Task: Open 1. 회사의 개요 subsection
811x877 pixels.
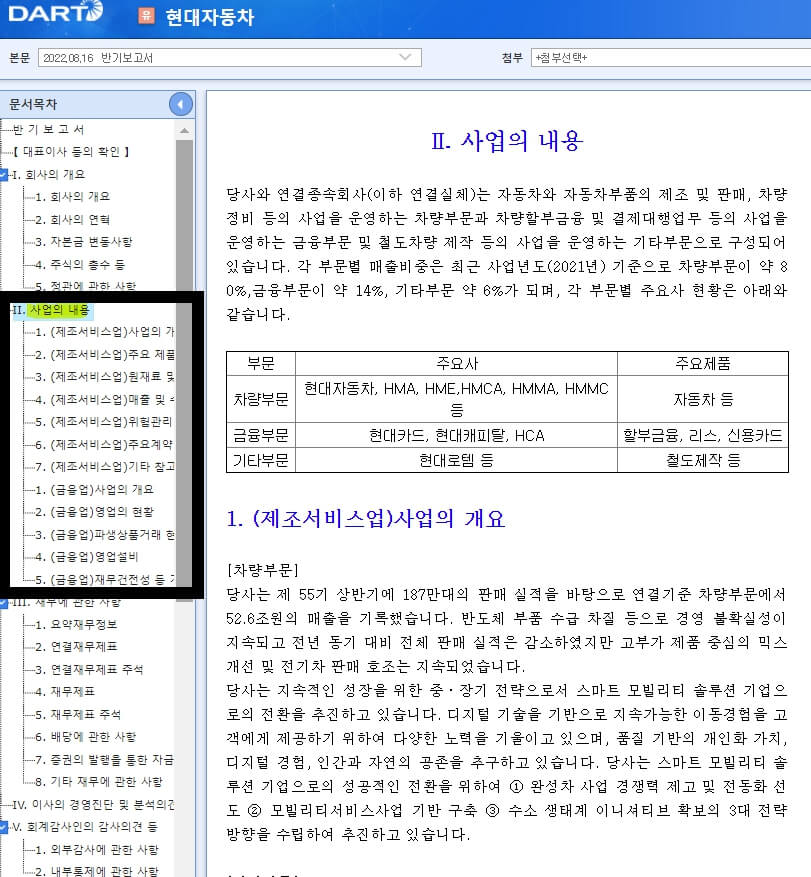Action: click(72, 197)
